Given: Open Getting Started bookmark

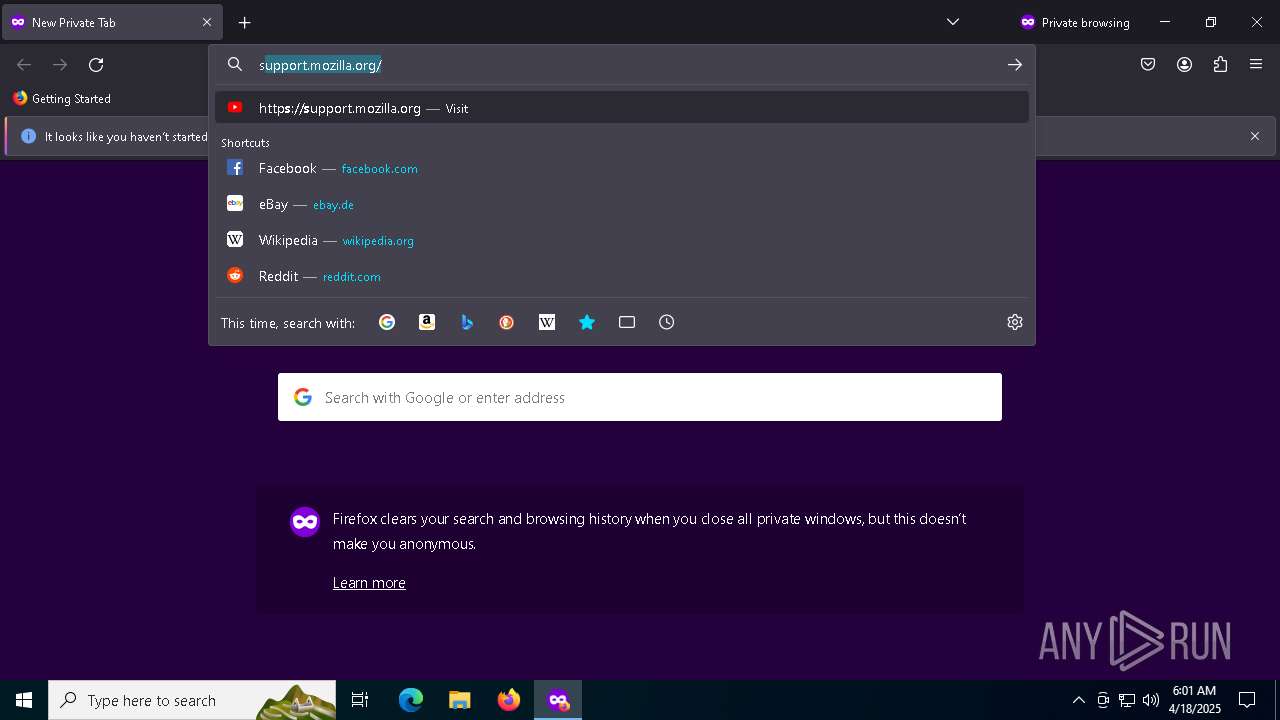Looking at the screenshot, I should point(62,99).
